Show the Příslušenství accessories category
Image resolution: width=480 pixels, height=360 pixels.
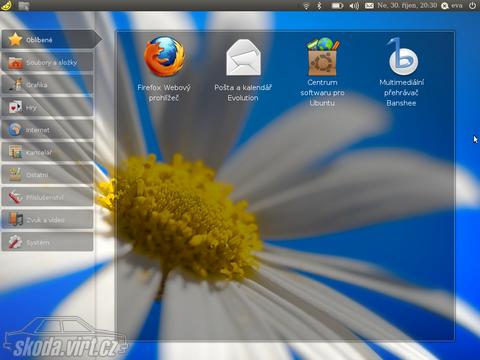47,197
